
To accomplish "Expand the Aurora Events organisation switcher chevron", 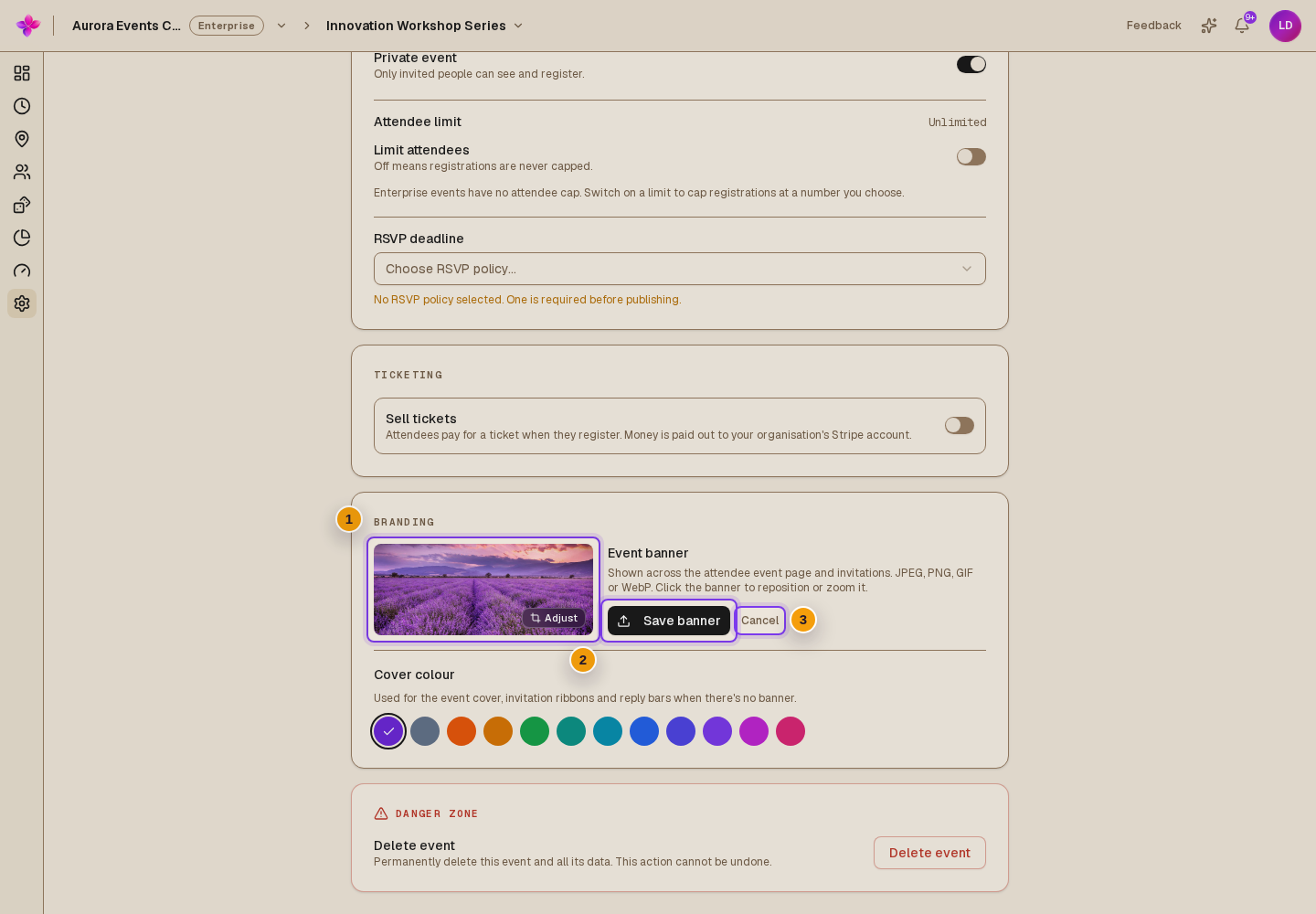I will pos(281,26).
